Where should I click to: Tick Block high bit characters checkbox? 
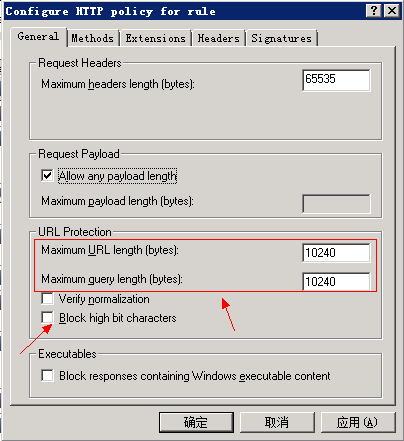pyautogui.click(x=47, y=318)
